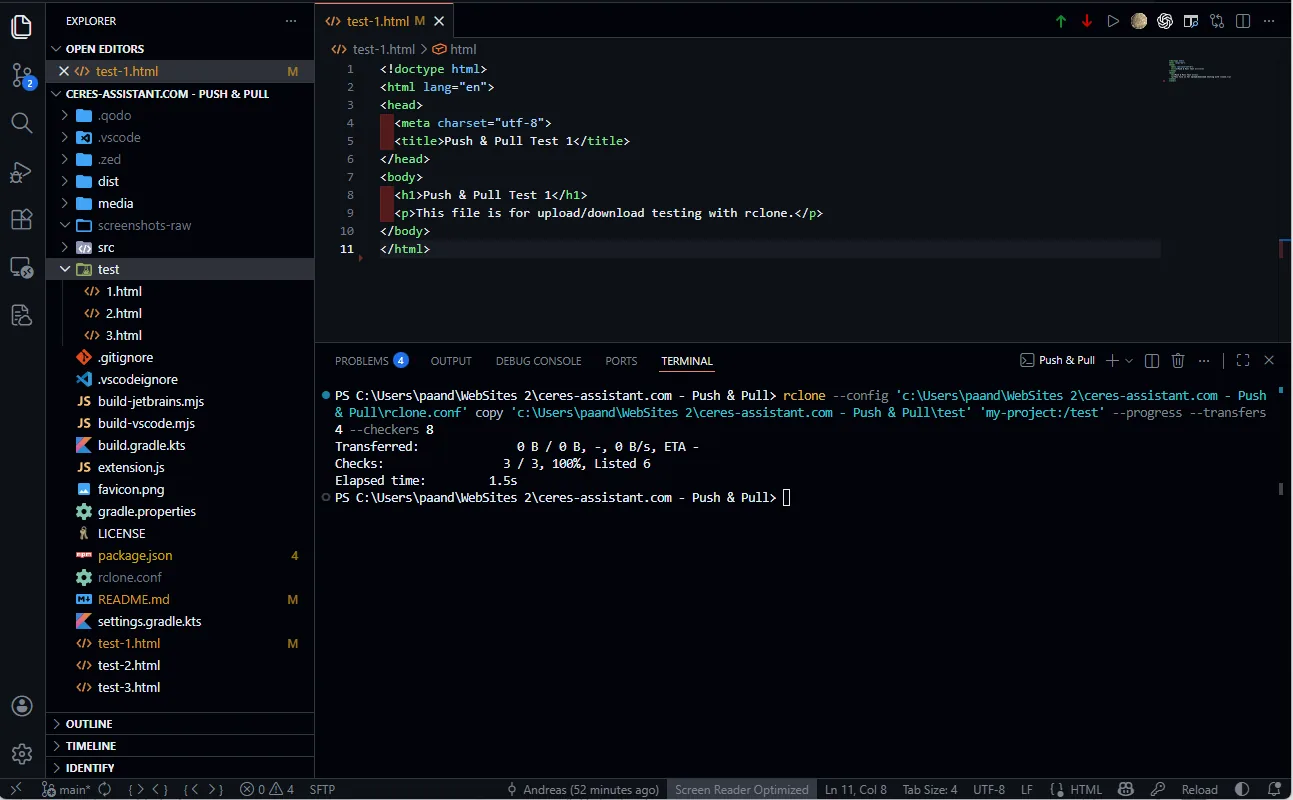Open the Run and Debug view
This screenshot has height=800, width=1293.
pos(22,171)
